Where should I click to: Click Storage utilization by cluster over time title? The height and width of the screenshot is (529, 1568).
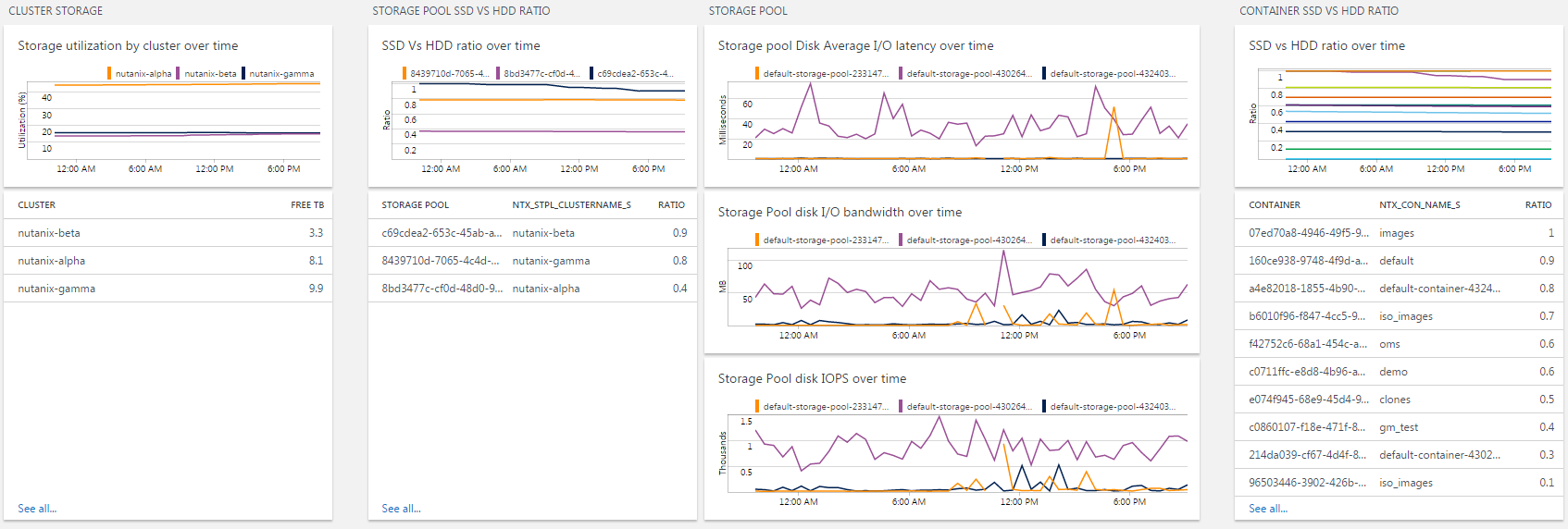click(128, 46)
